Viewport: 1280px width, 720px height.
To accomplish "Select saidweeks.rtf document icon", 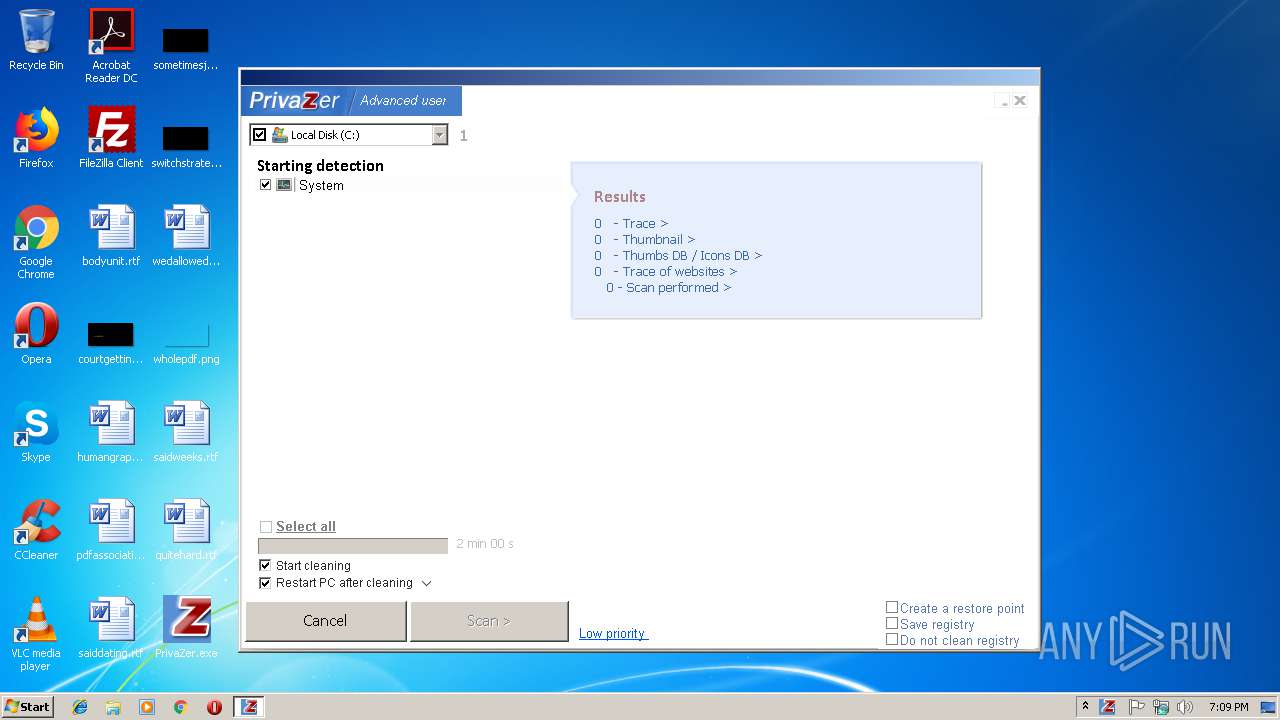I will 186,432.
